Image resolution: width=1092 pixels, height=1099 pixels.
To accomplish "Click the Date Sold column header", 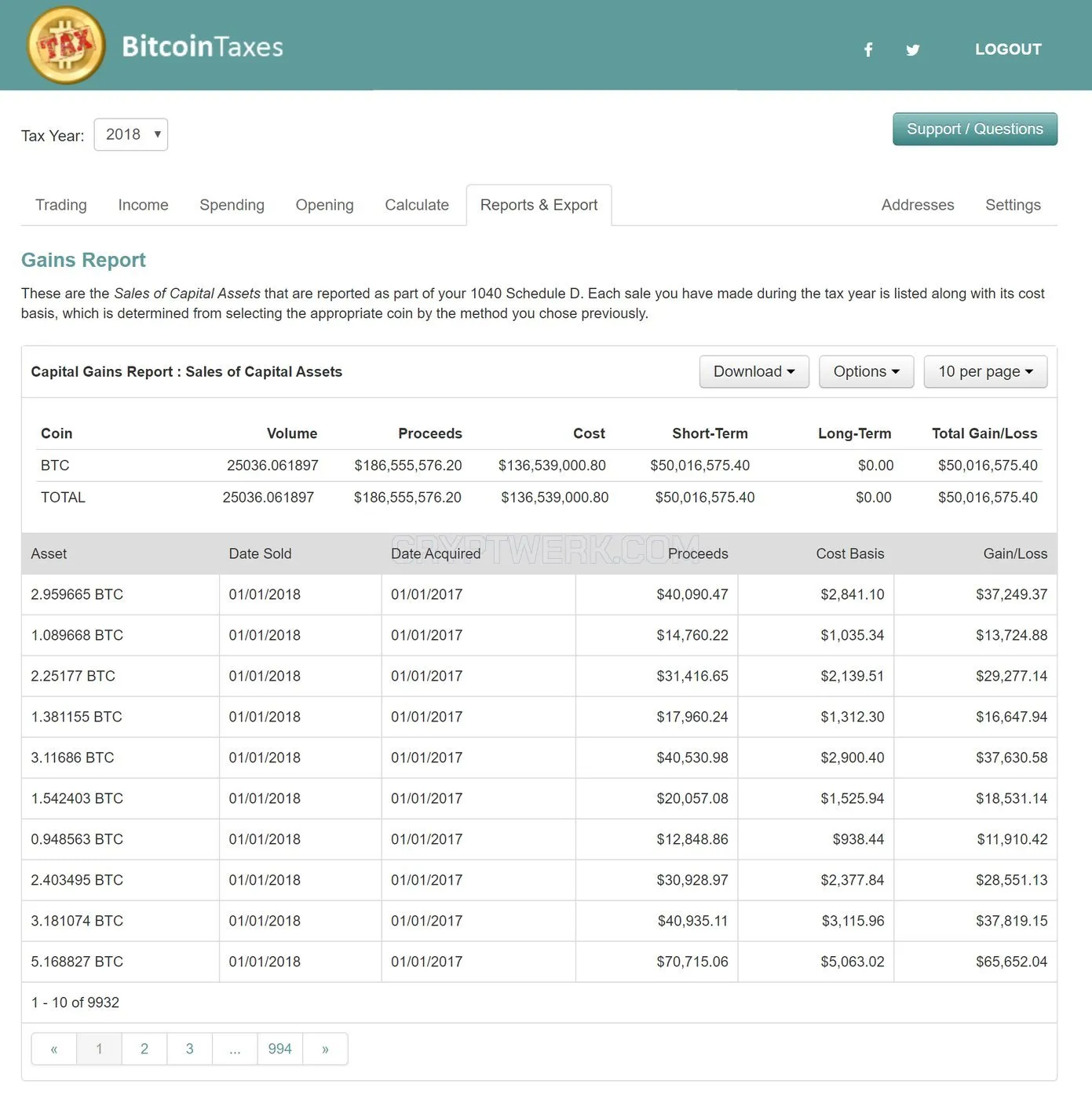I will click(260, 553).
